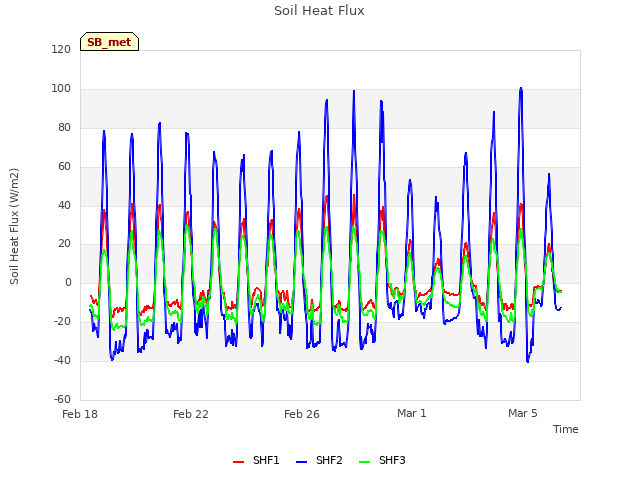Image resolution: width=640 pixels, height=480 pixels.
Task: Click the SB_met label badge
Action: (x=109, y=42)
